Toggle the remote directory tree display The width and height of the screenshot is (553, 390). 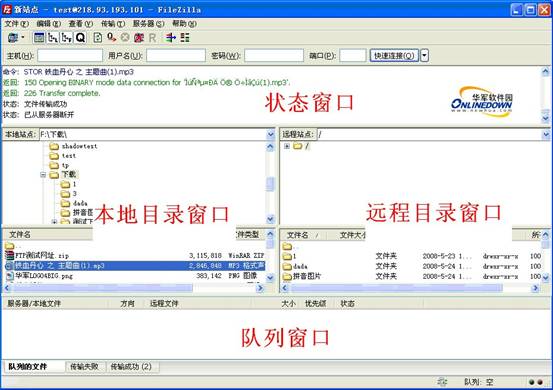click(67, 37)
